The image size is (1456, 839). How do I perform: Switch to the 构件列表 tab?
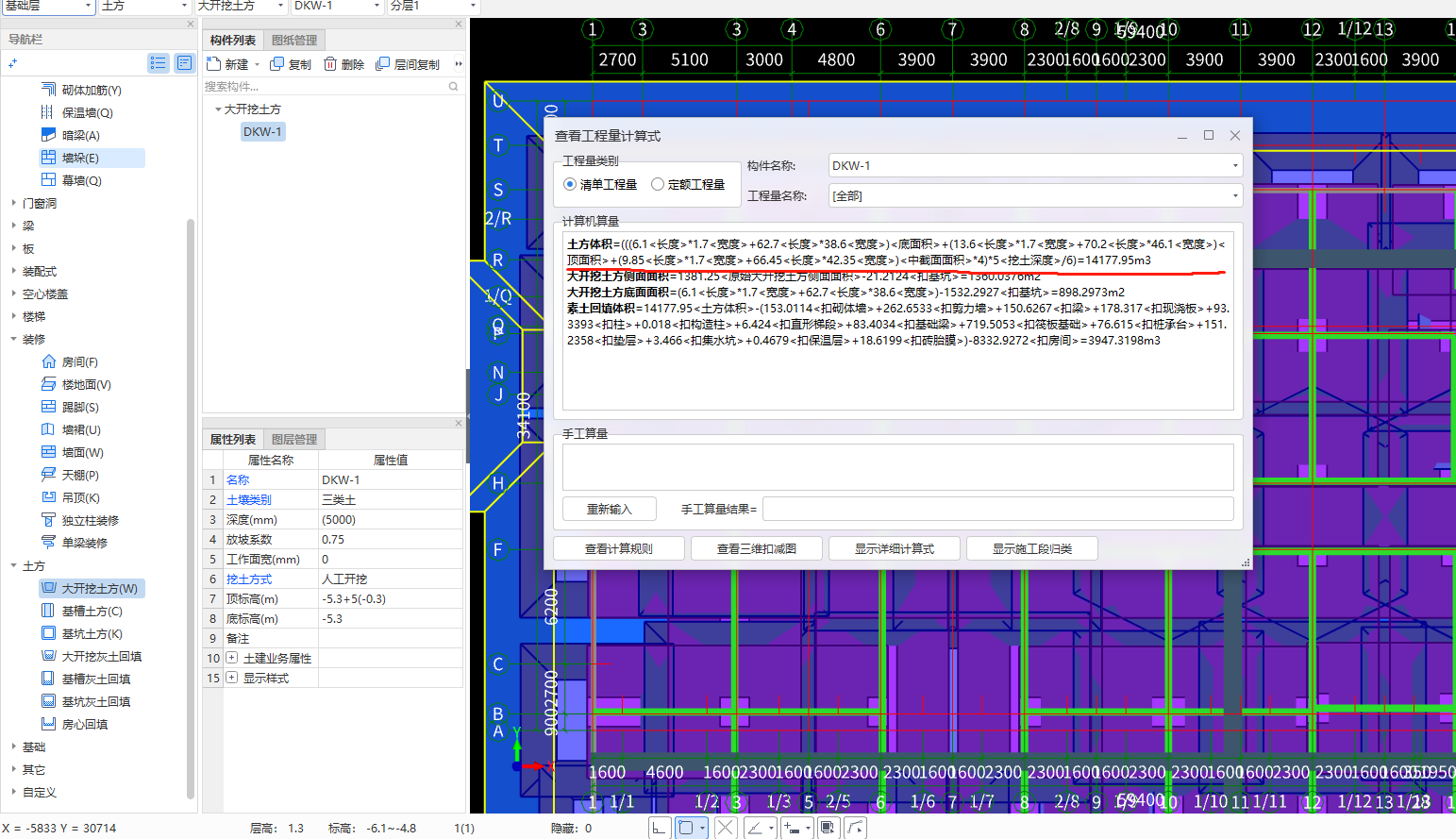(x=233, y=40)
